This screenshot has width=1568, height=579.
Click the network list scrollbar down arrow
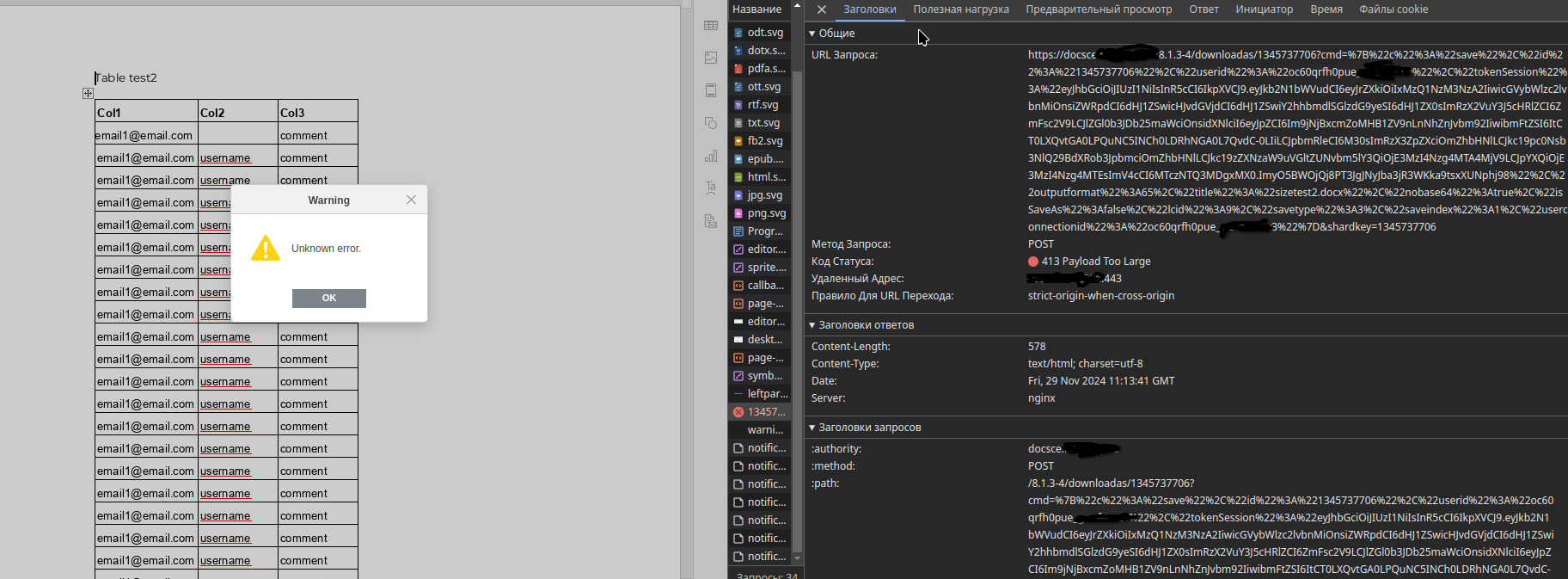pyautogui.click(x=797, y=558)
